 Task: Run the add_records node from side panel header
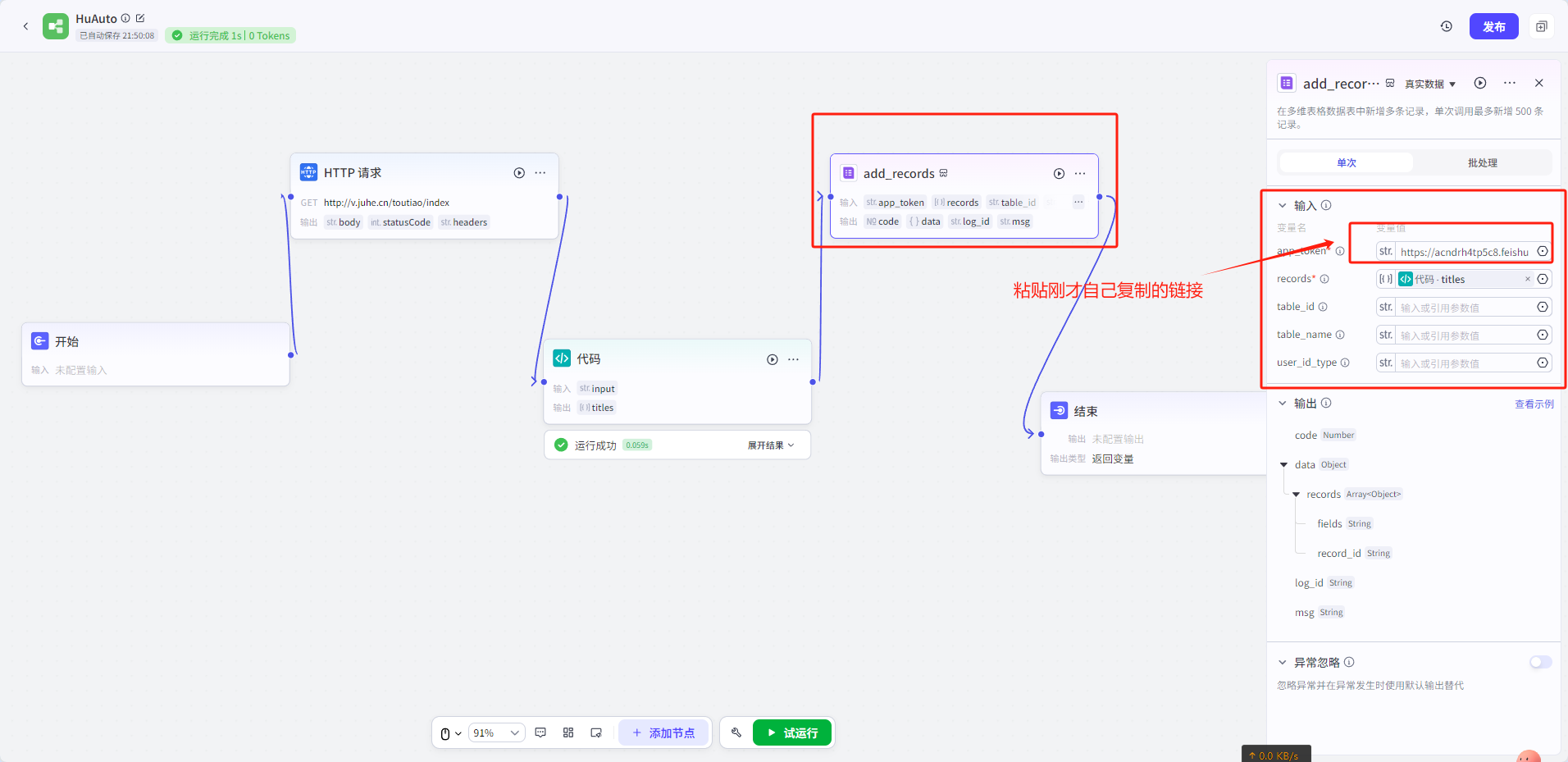pos(1480,83)
